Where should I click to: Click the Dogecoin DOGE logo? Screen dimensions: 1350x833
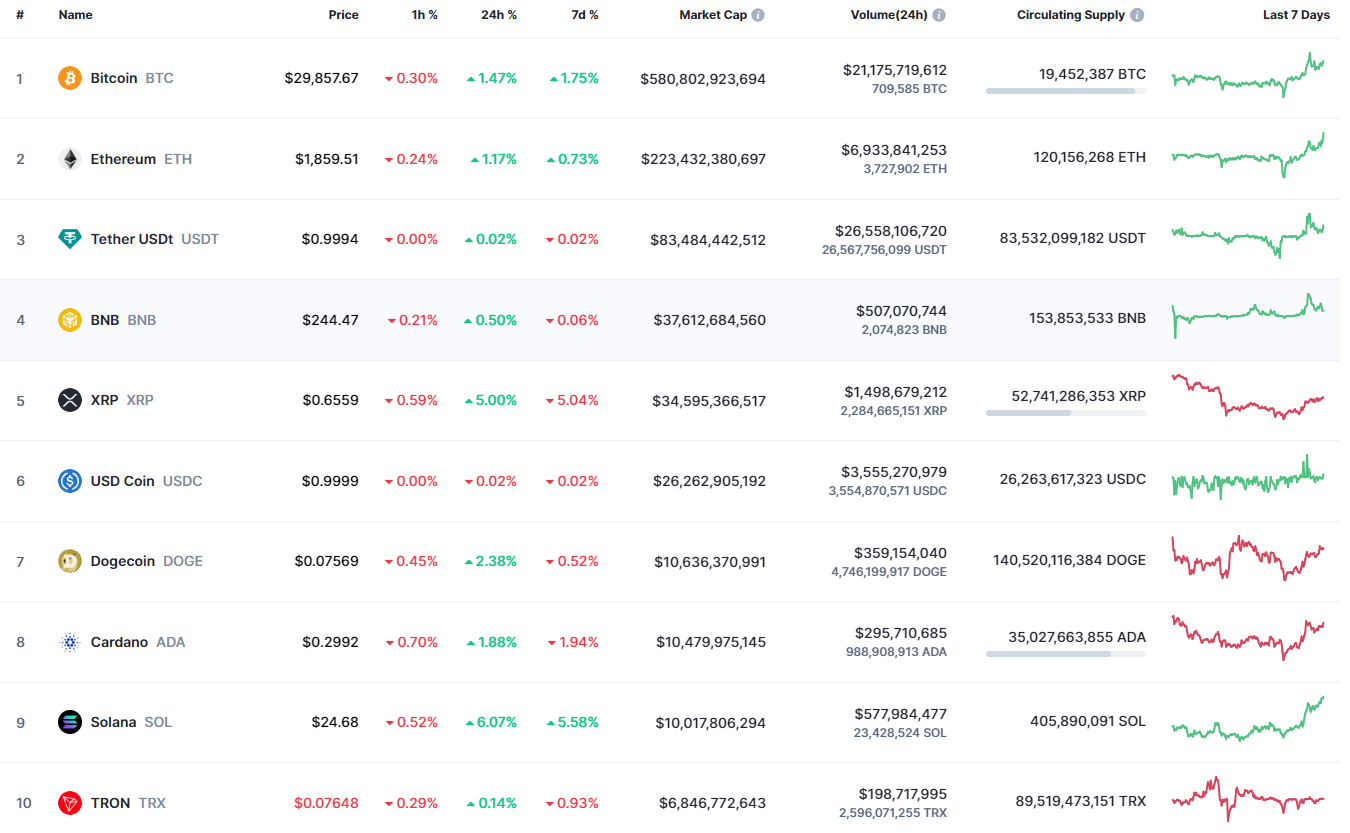[x=68, y=561]
